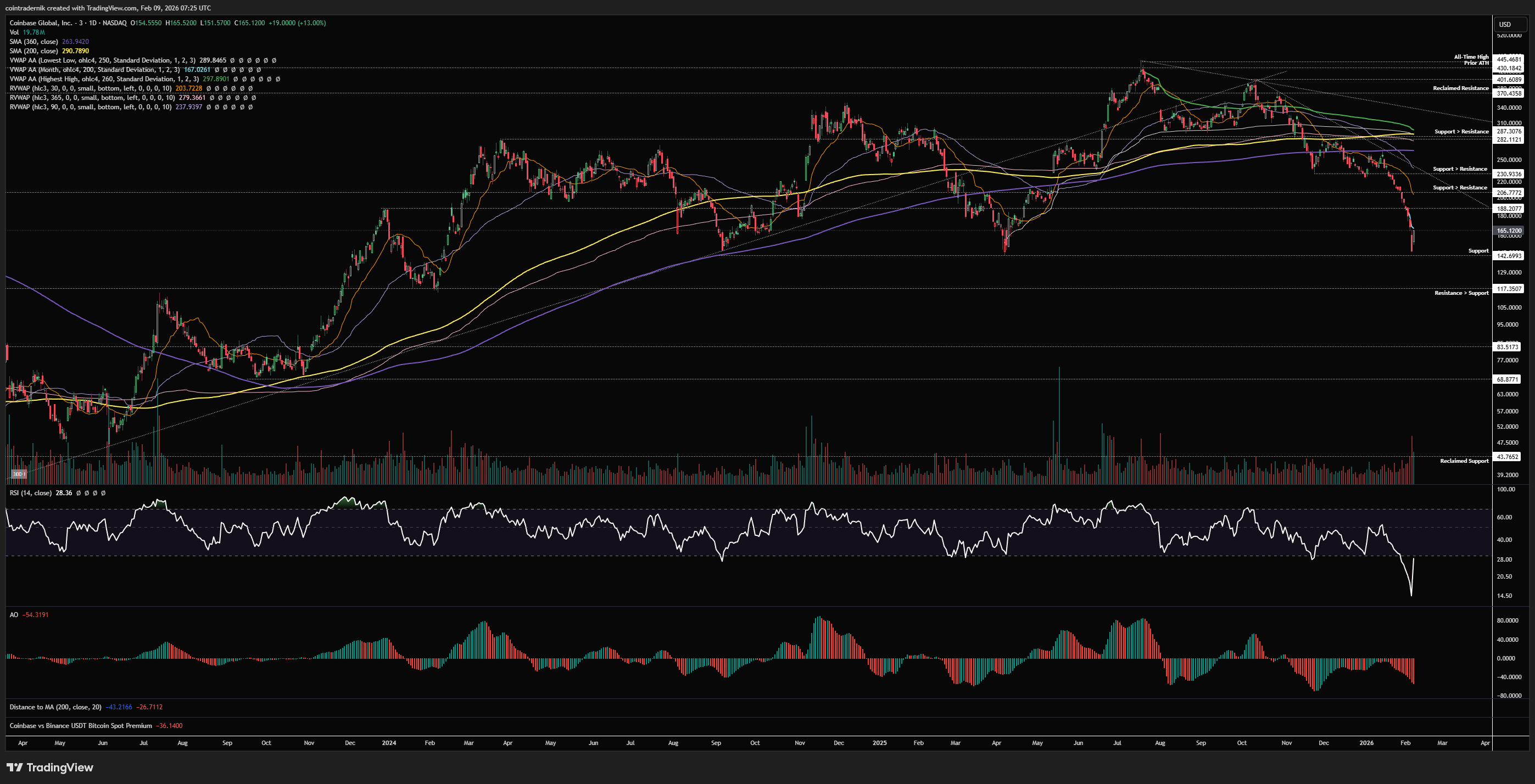Click the current price label 165.1200
This screenshot has height=784, width=1535.
[1509, 231]
